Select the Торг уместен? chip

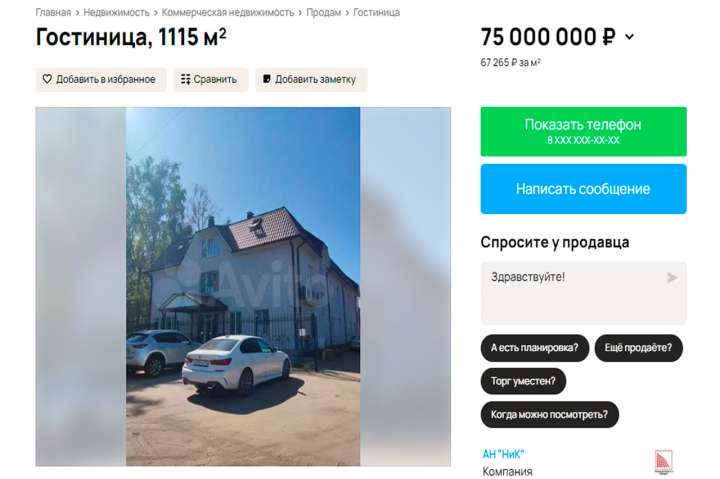(523, 381)
